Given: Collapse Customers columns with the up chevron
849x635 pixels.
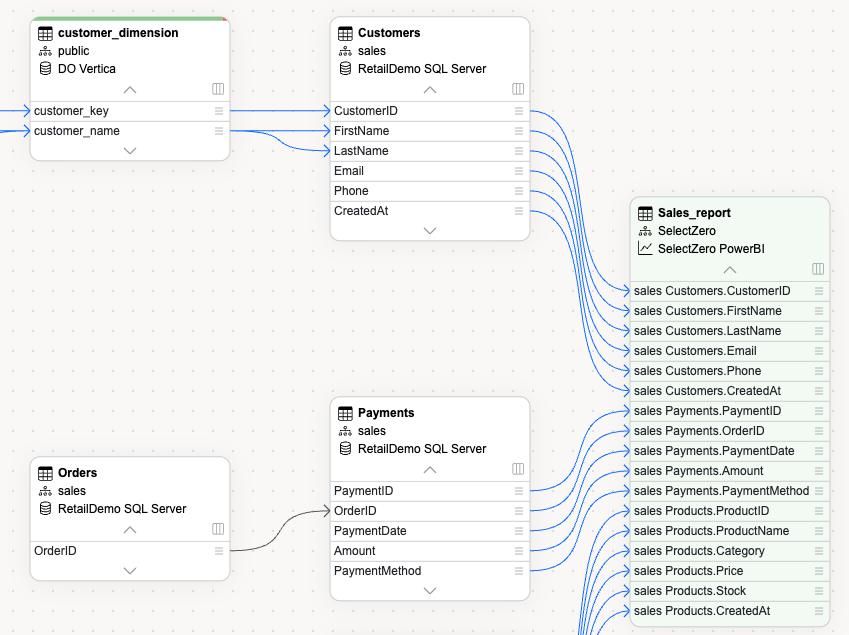Looking at the screenshot, I should (x=430, y=90).
